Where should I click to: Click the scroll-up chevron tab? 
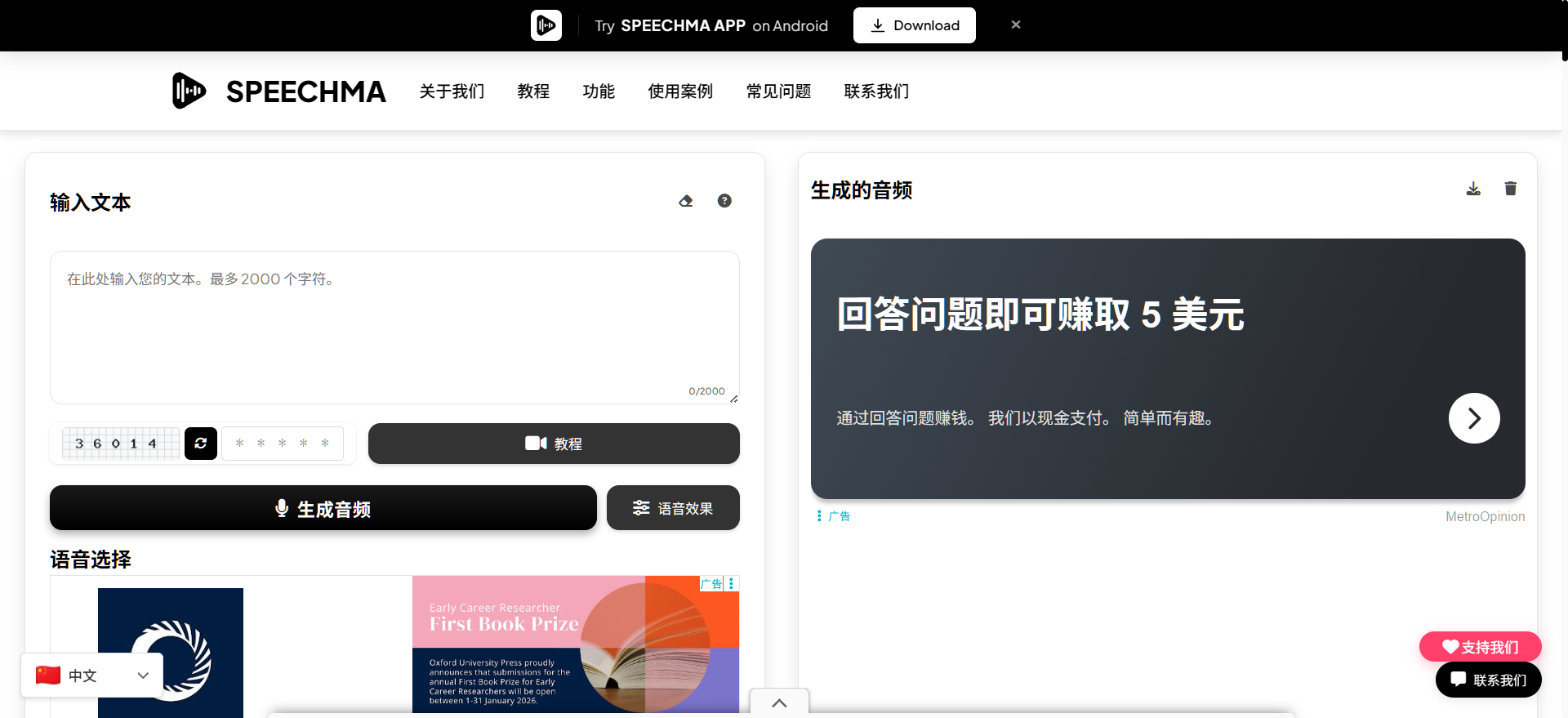coord(779,703)
